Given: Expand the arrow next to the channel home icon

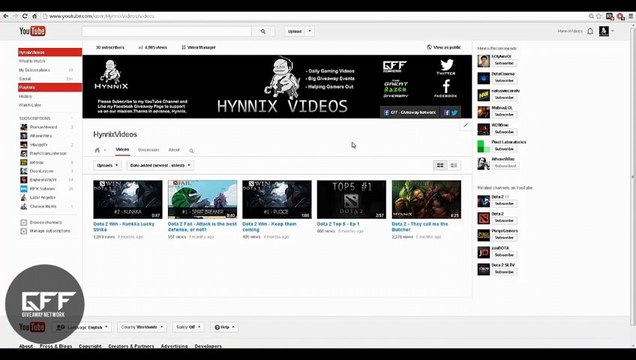Looking at the screenshot, I should (105, 150).
